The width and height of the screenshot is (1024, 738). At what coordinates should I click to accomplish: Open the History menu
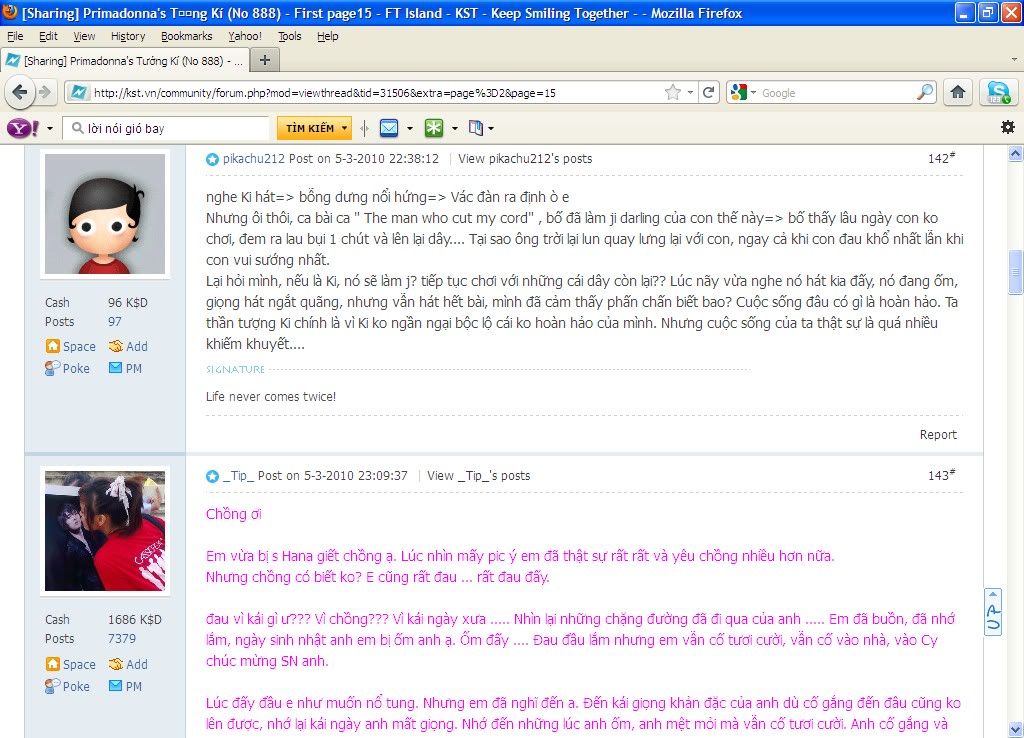128,36
